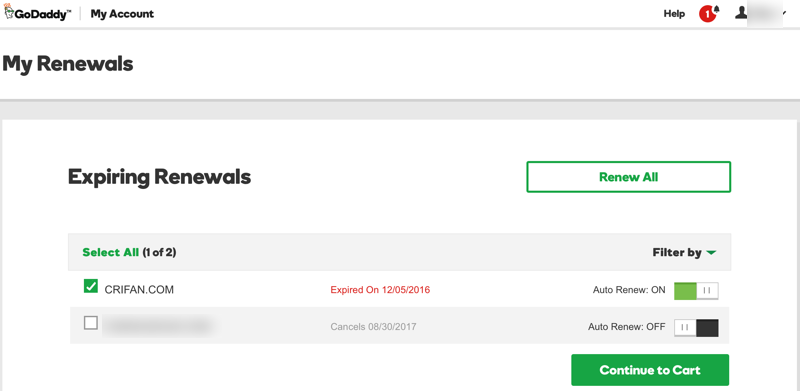Expand the Filter by dropdown
The height and width of the screenshot is (391, 800).
coord(684,252)
